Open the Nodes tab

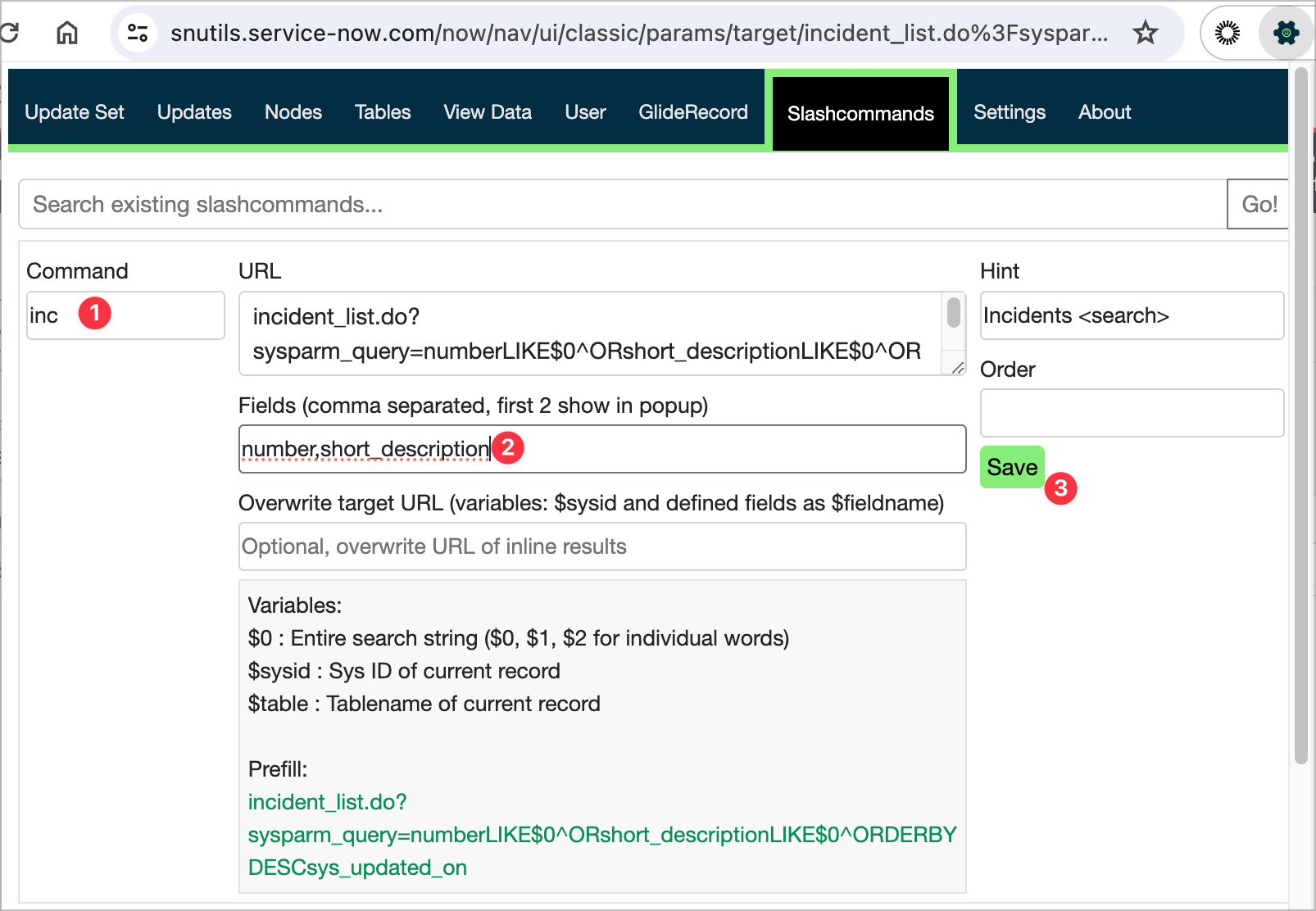[293, 112]
